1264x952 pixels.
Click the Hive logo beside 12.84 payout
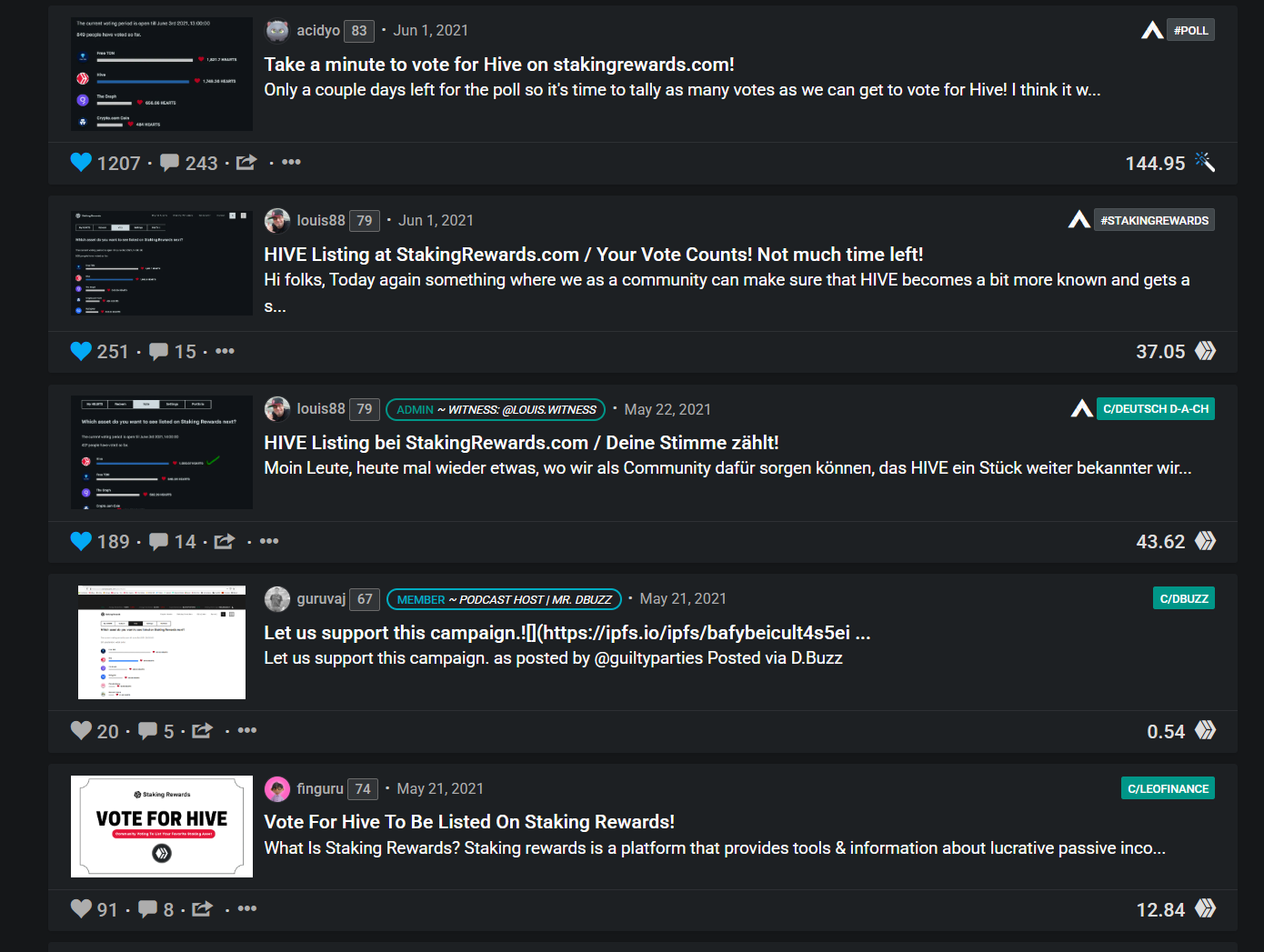pyautogui.click(x=1205, y=908)
